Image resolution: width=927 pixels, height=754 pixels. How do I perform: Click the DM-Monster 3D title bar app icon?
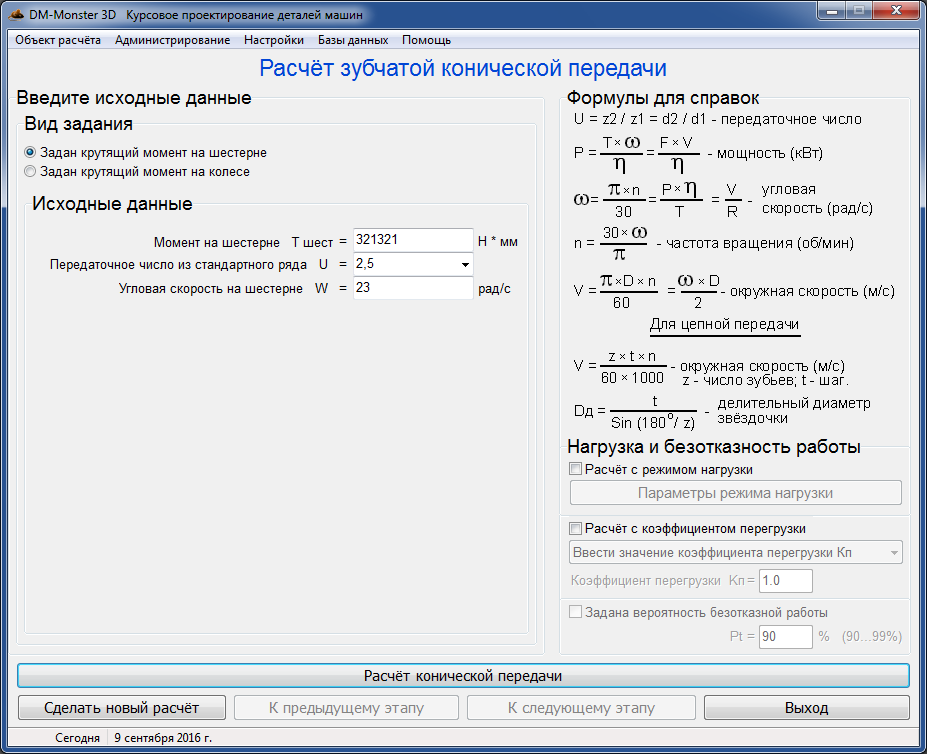16,14
